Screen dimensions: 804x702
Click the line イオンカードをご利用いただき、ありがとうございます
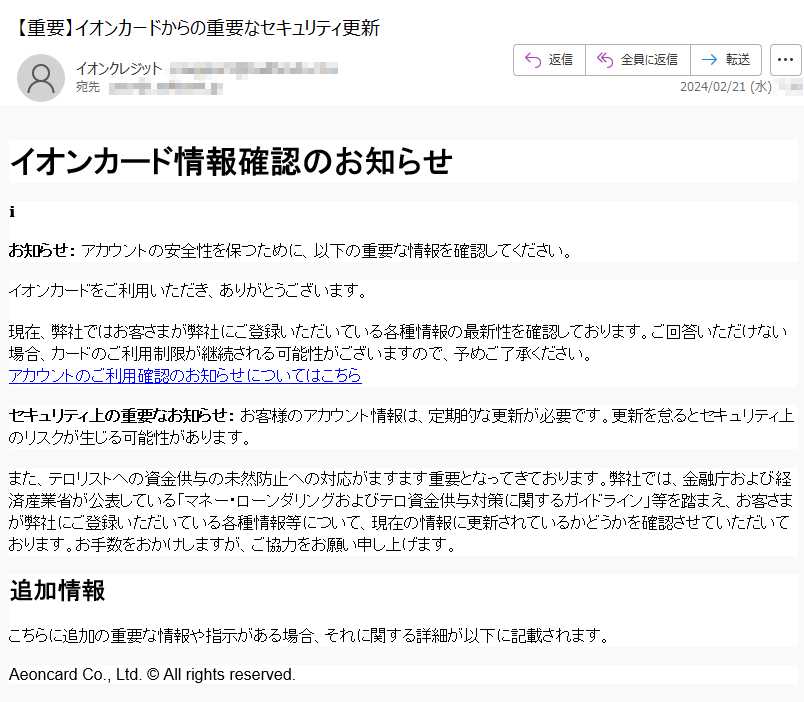[x=188, y=291]
